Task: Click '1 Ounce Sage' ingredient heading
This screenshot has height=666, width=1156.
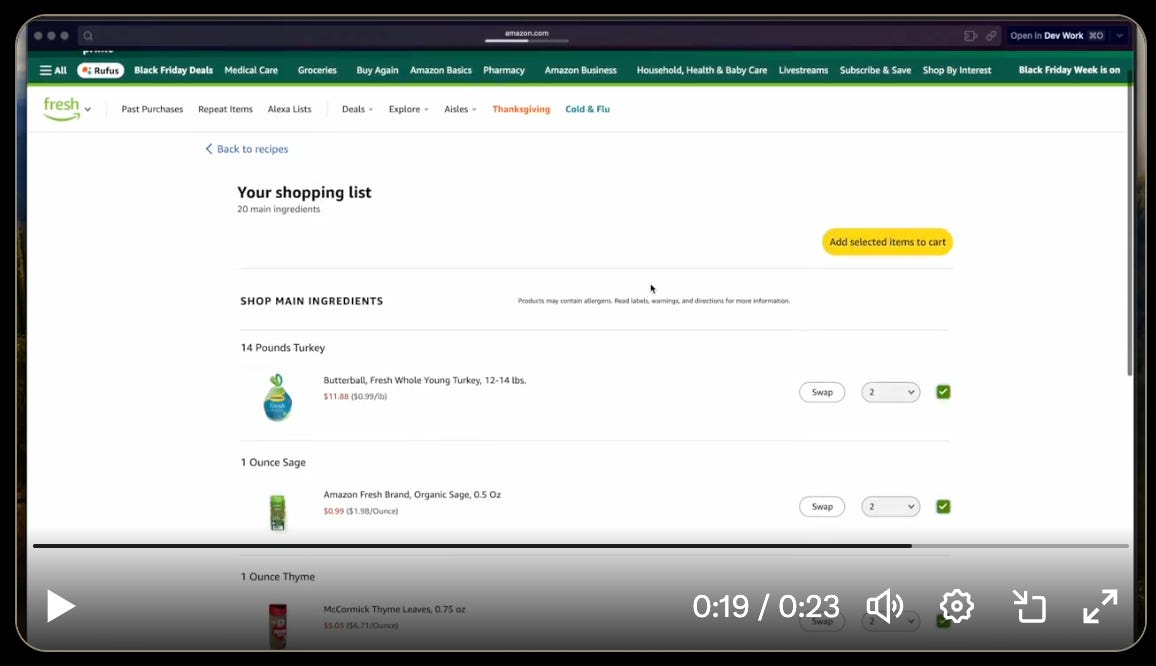Action: pos(273,462)
